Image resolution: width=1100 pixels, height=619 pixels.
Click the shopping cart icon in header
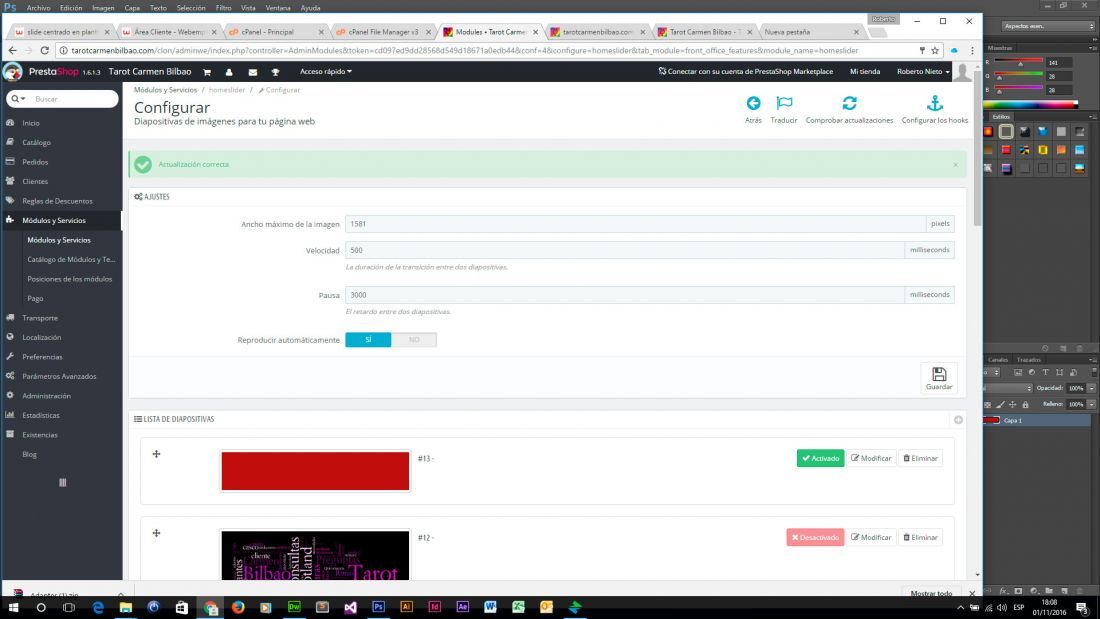pos(207,72)
